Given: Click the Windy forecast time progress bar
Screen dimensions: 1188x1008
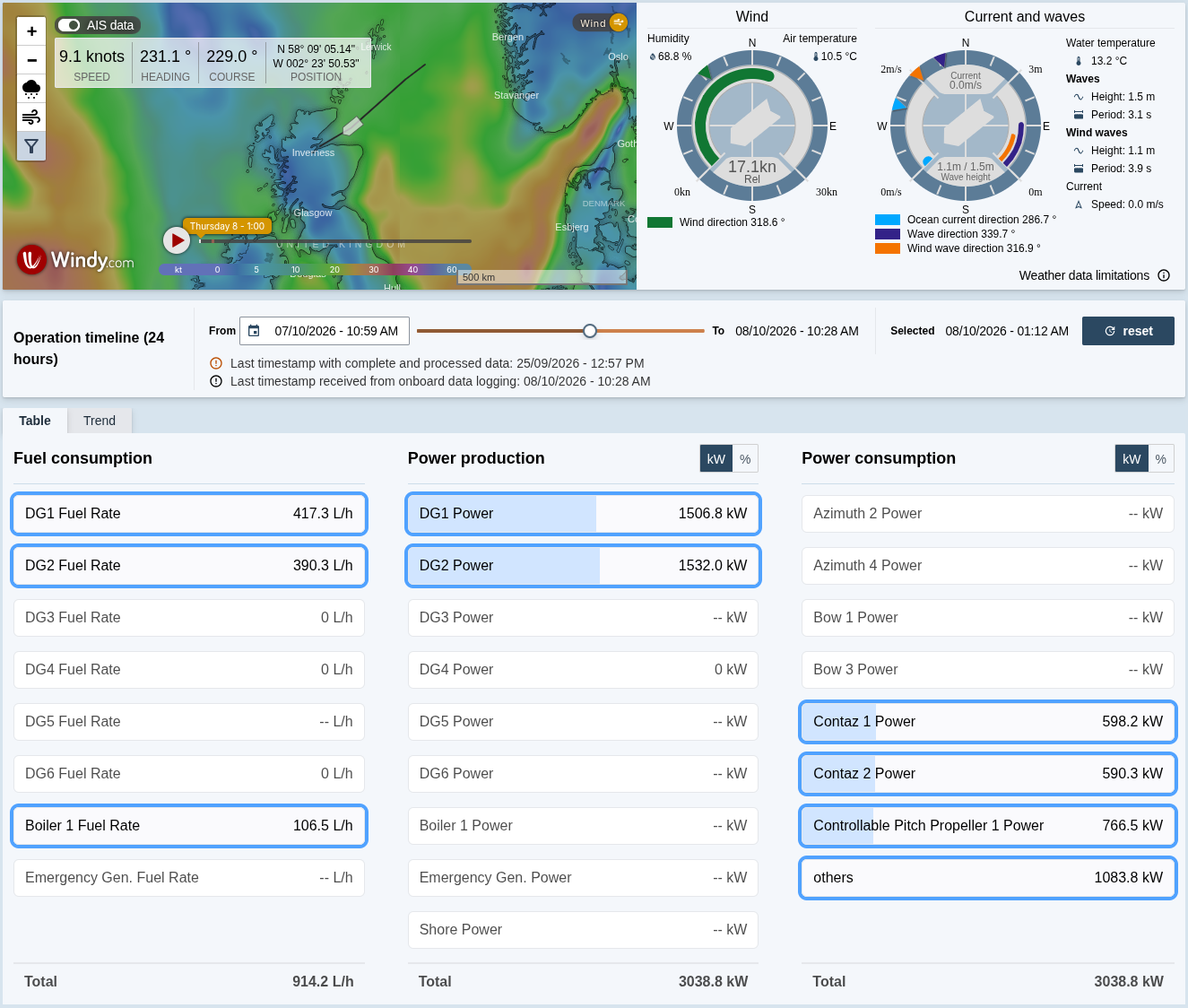Looking at the screenshot, I should [x=334, y=240].
